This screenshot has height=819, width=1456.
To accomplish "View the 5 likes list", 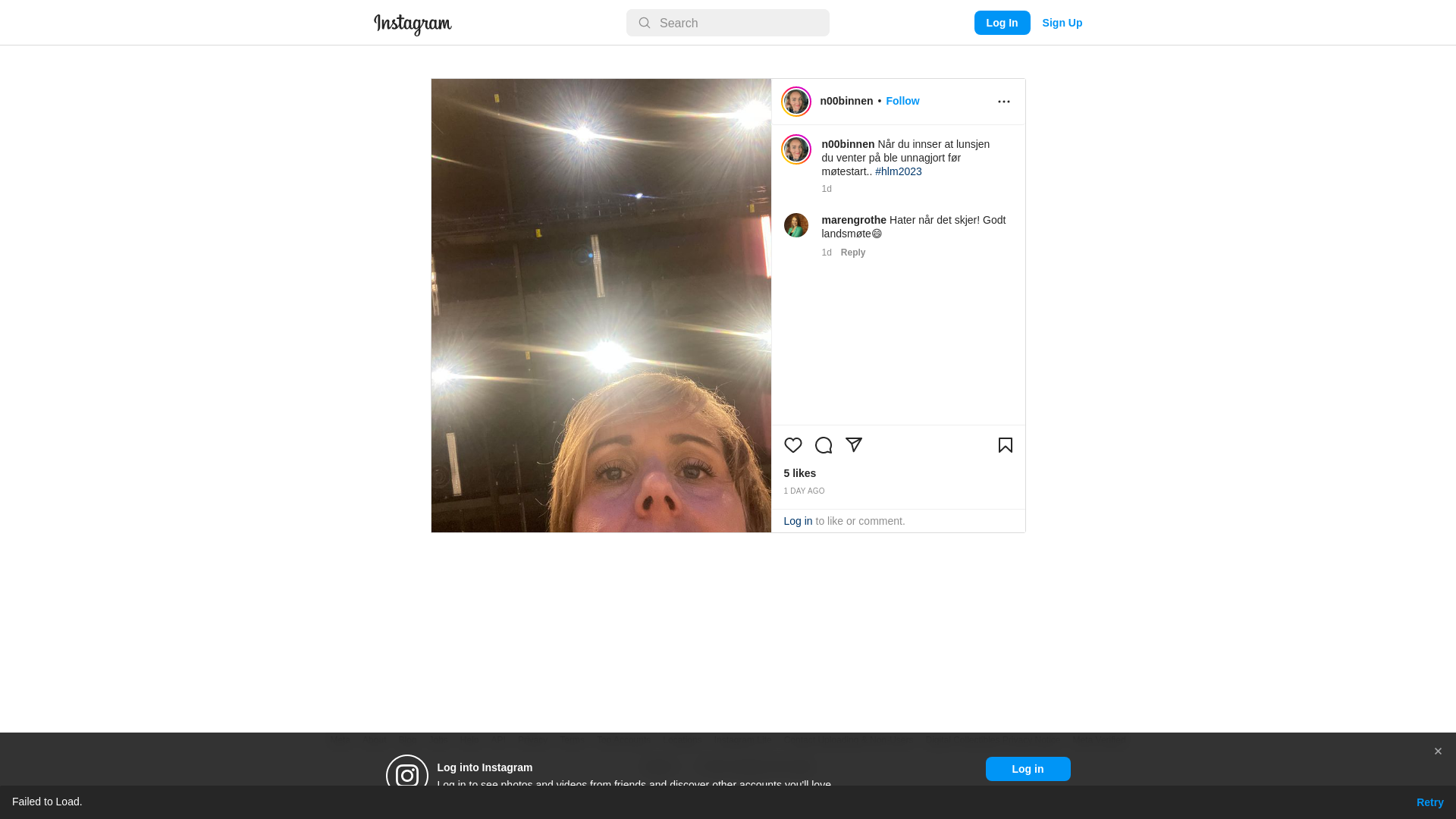I will (800, 473).
